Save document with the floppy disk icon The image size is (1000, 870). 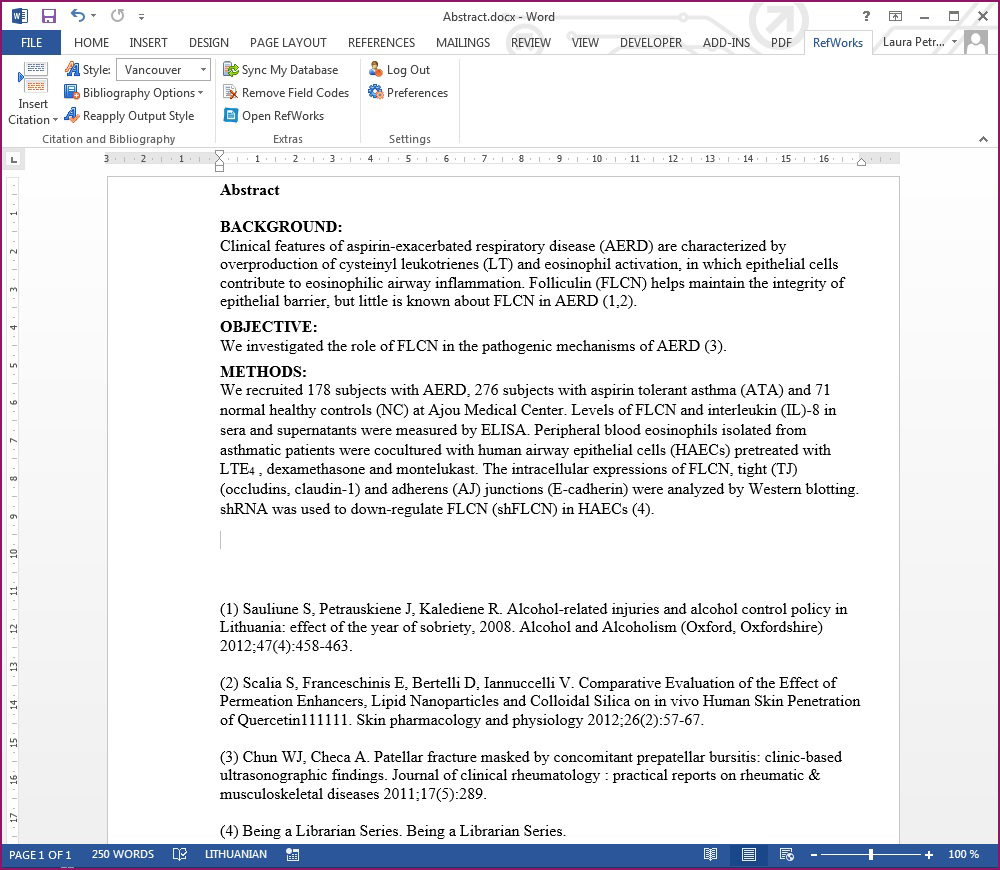48,16
